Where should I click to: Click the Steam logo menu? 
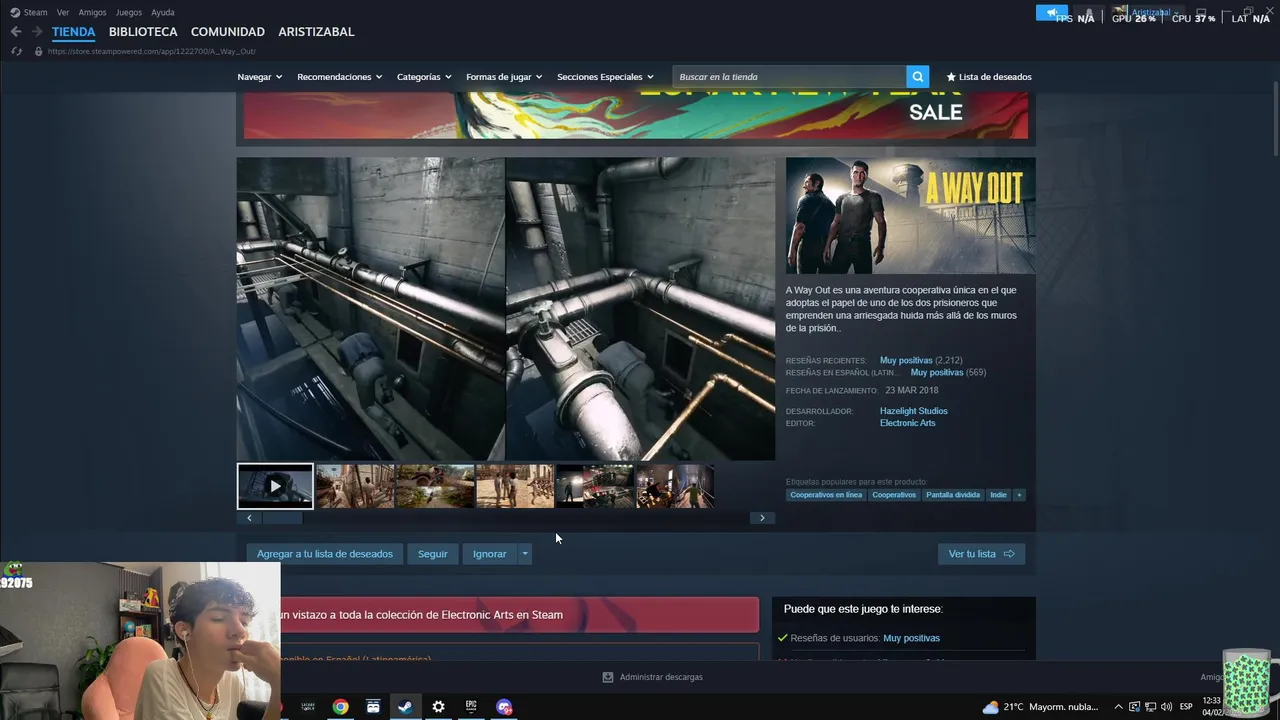click(x=15, y=13)
